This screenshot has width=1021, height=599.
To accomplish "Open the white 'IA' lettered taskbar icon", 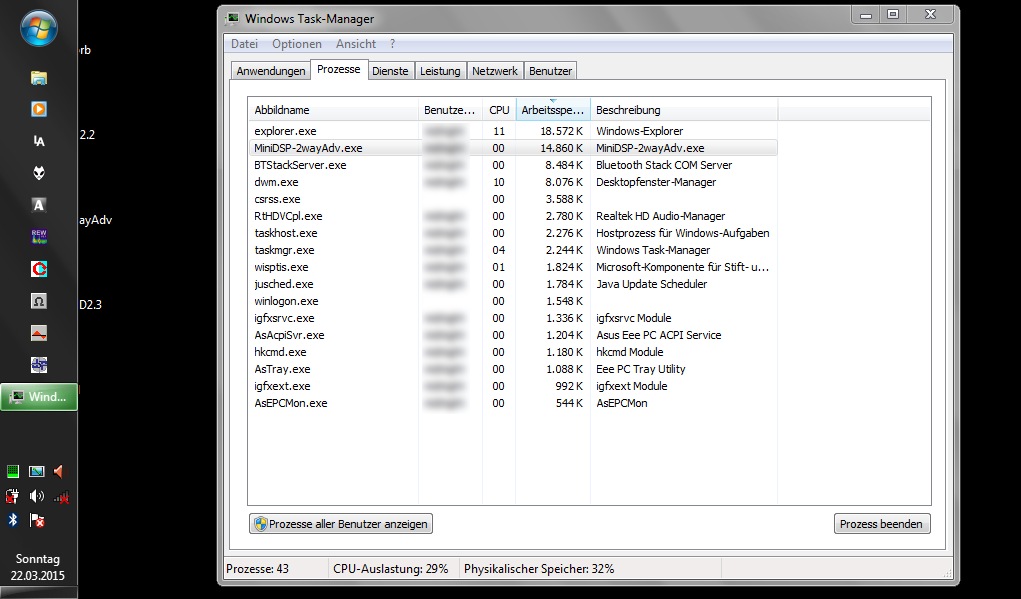I will pyautogui.click(x=39, y=141).
